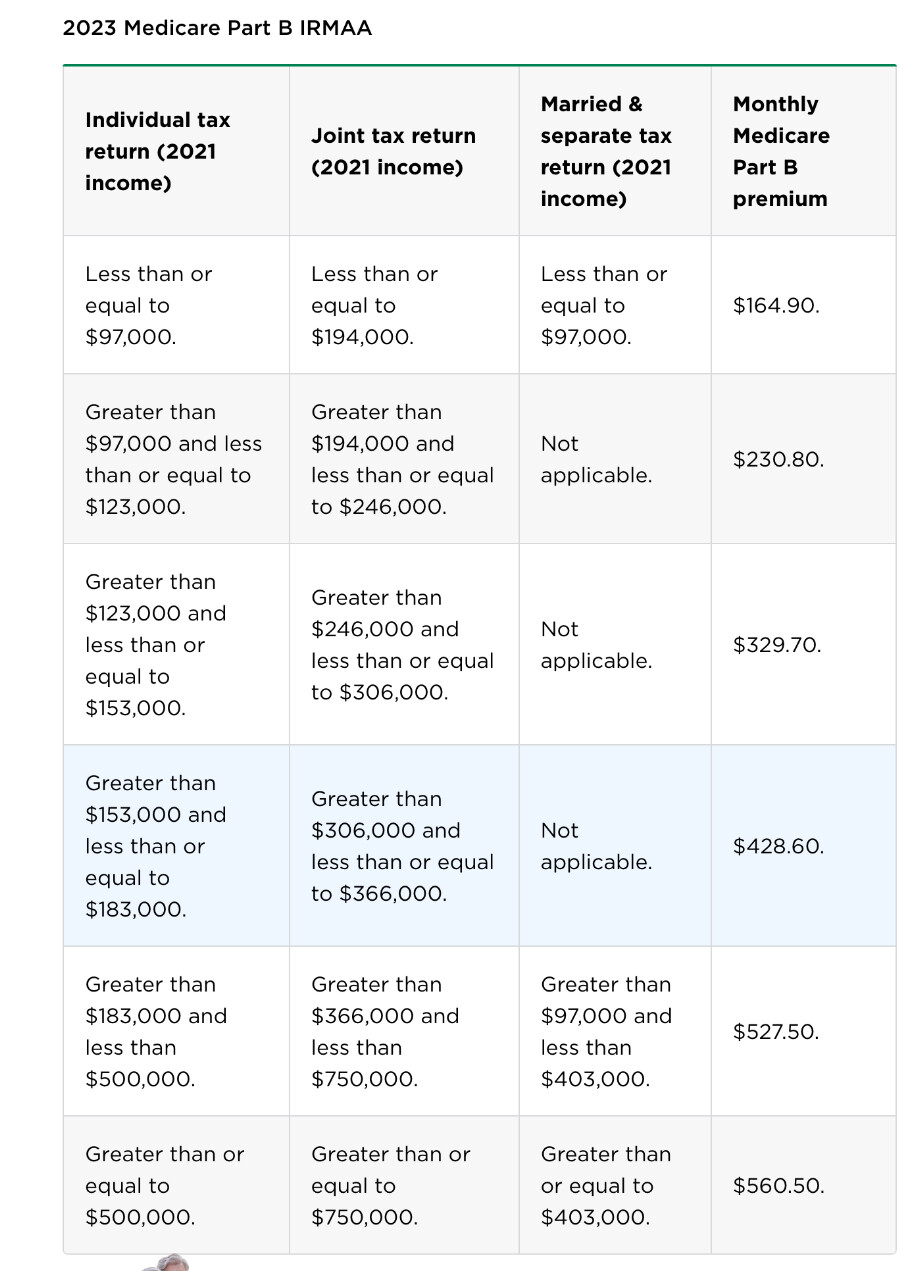Image resolution: width=915 pixels, height=1271 pixels.
Task: Click the "Individual tax return" column header
Action: [158, 151]
